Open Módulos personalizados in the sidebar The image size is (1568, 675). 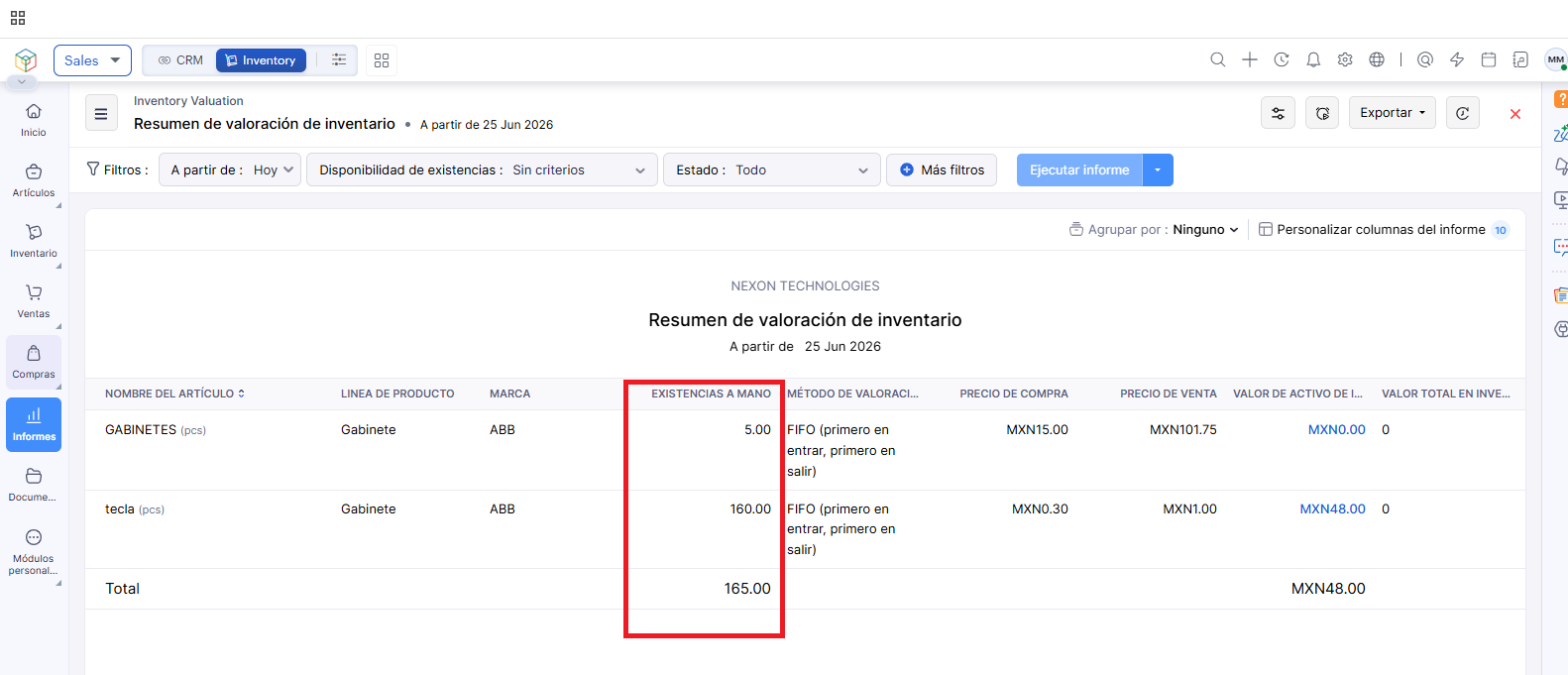click(x=34, y=551)
